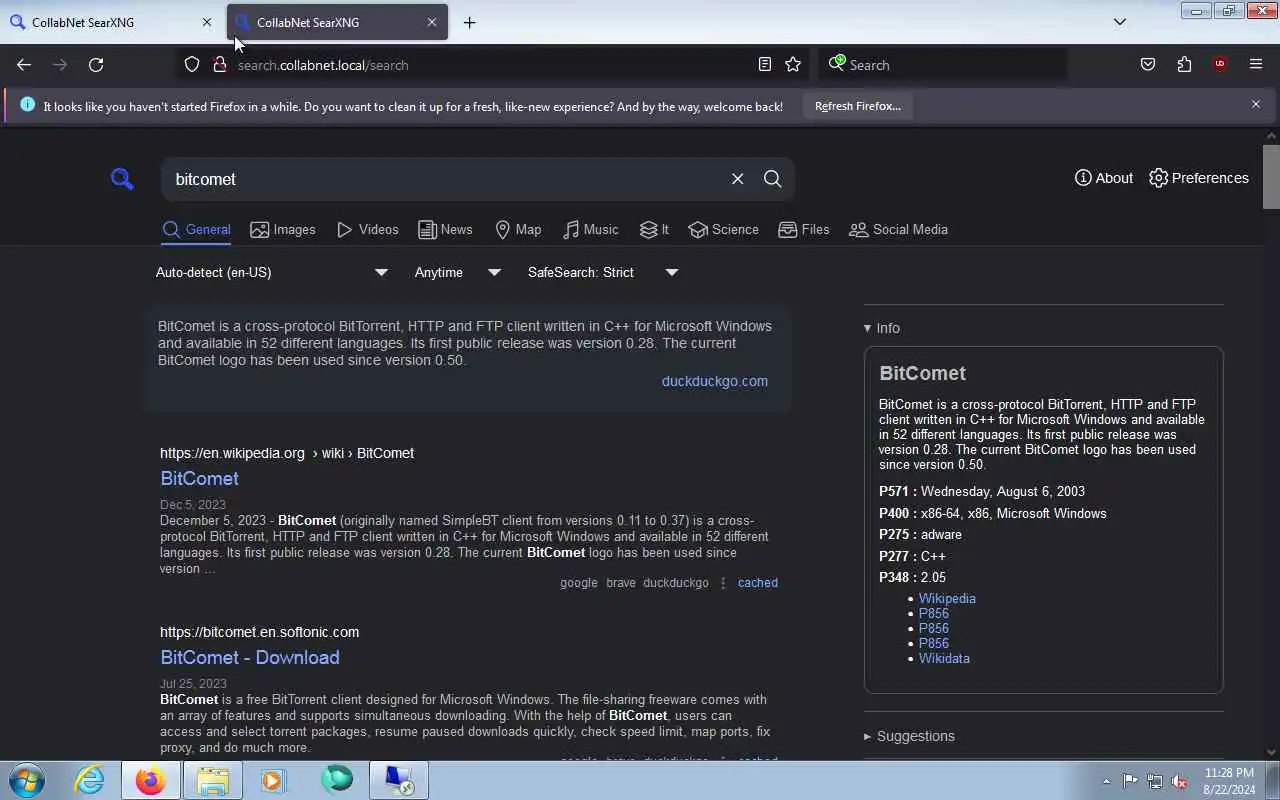Open a new tab

click(x=469, y=22)
